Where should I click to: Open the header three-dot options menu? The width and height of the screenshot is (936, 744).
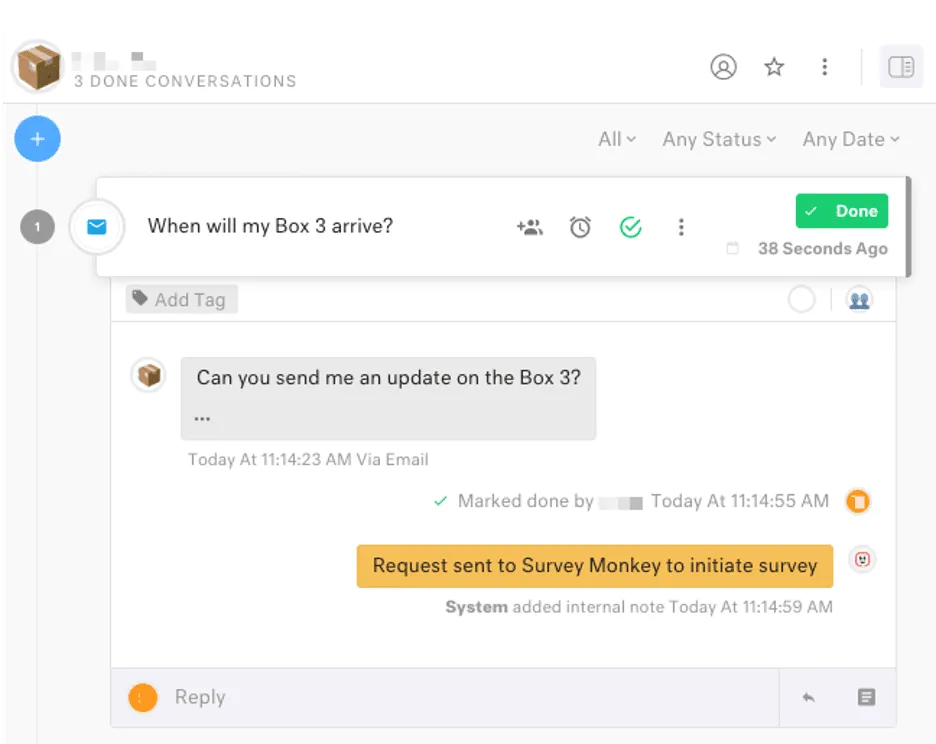coord(824,67)
